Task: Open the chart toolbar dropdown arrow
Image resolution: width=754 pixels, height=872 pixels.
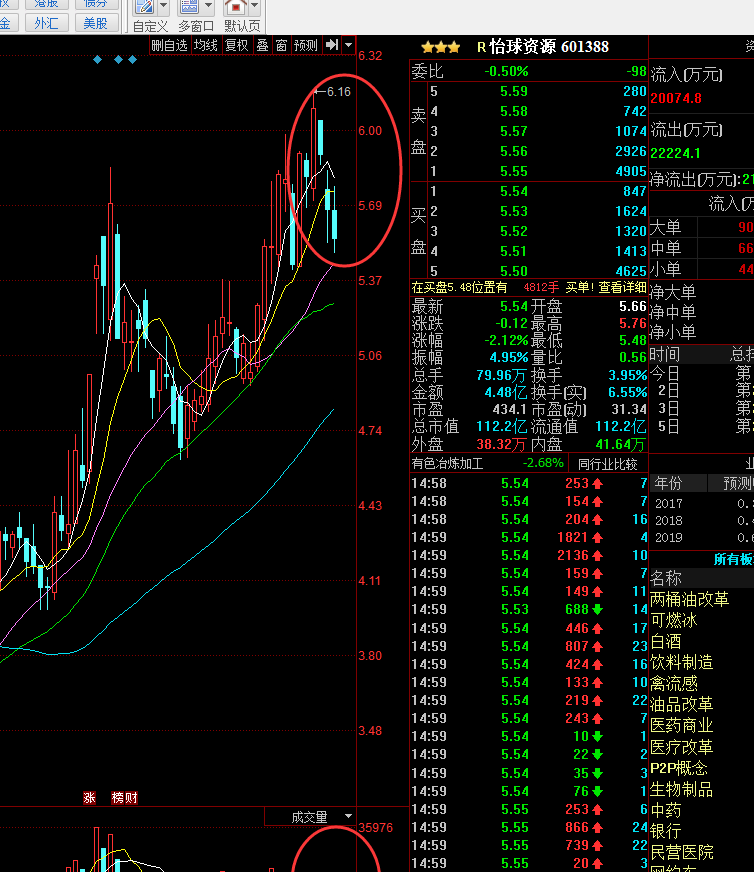Action: pos(349,45)
